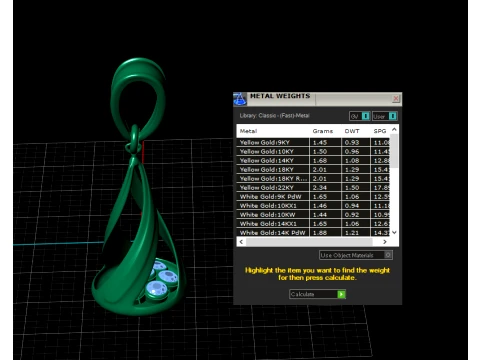
Task: Click the horizontal scrollbar right arrow
Action: pyautogui.click(x=385, y=242)
